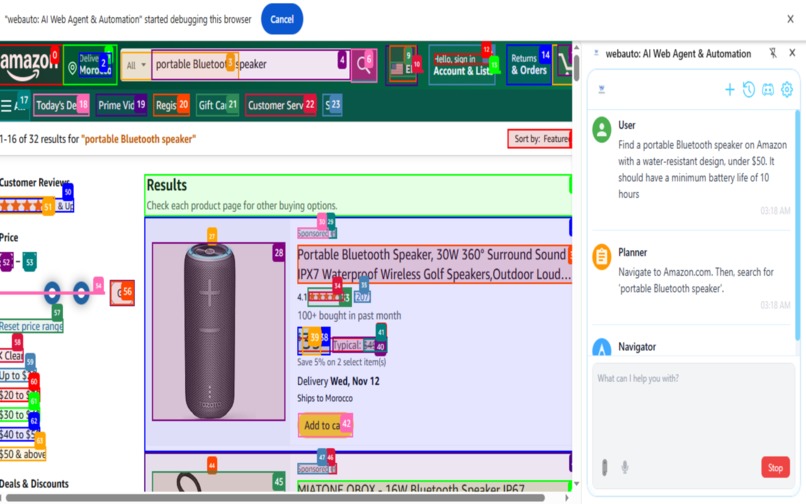Click the Amazon logo
Image resolution: width=806 pixels, height=504 pixels.
click(28, 65)
